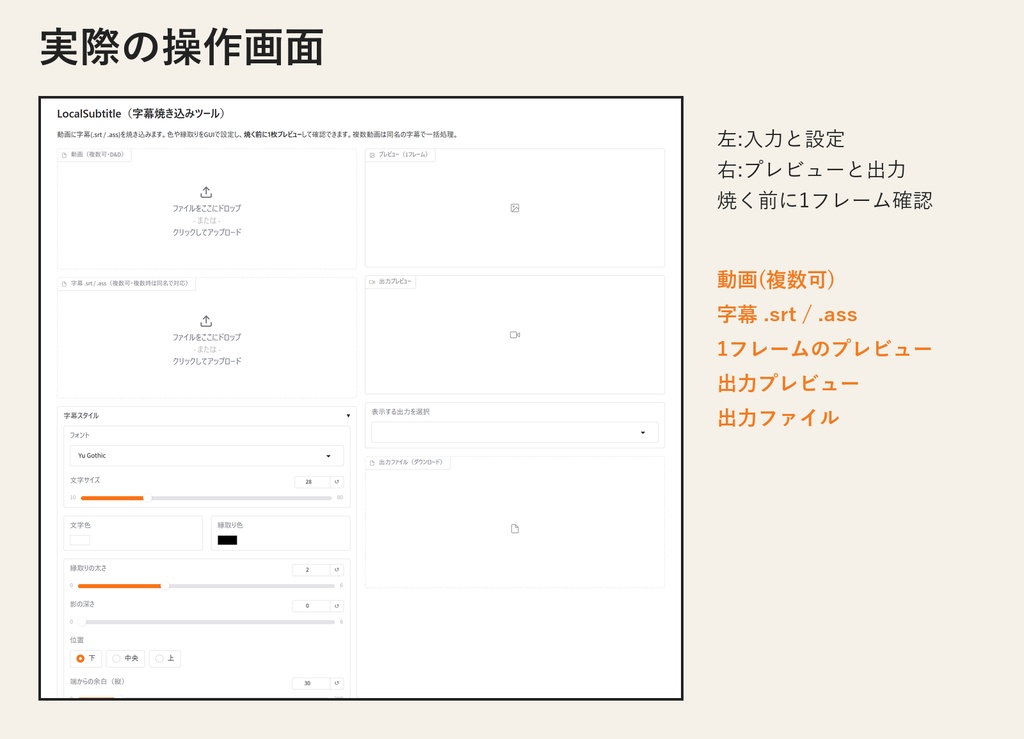
Task: Click クリックしてアップロード in video upload area
Action: (x=207, y=232)
